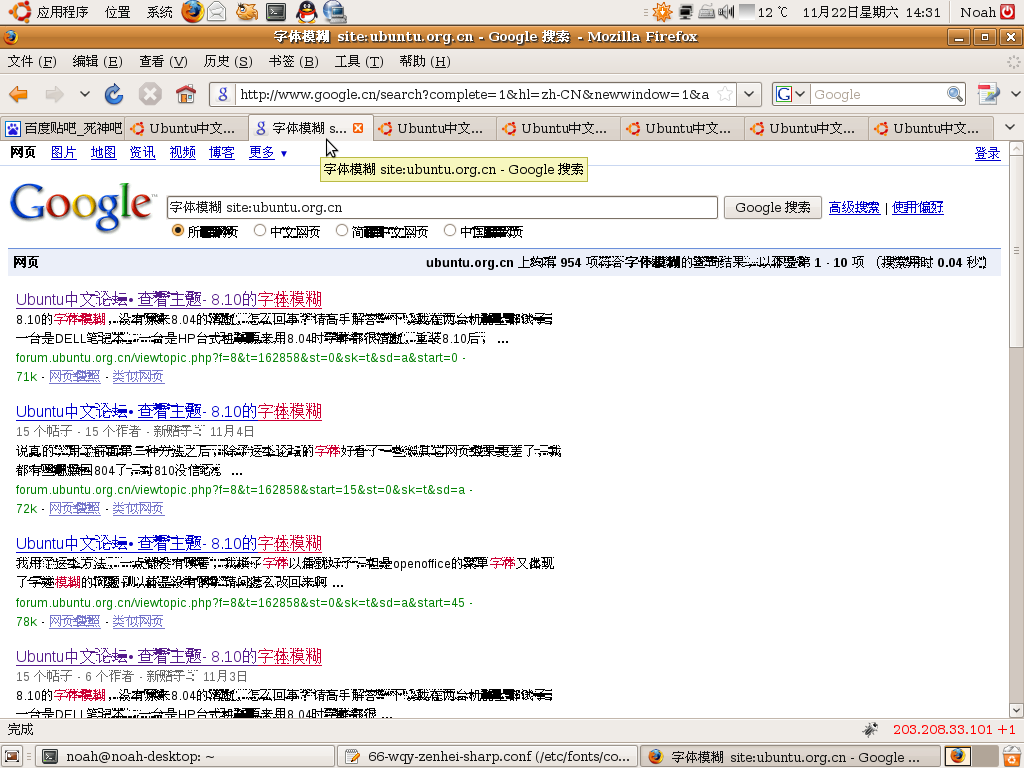
Task: Click the Firefox toolbar Google search box
Action: click(878, 95)
